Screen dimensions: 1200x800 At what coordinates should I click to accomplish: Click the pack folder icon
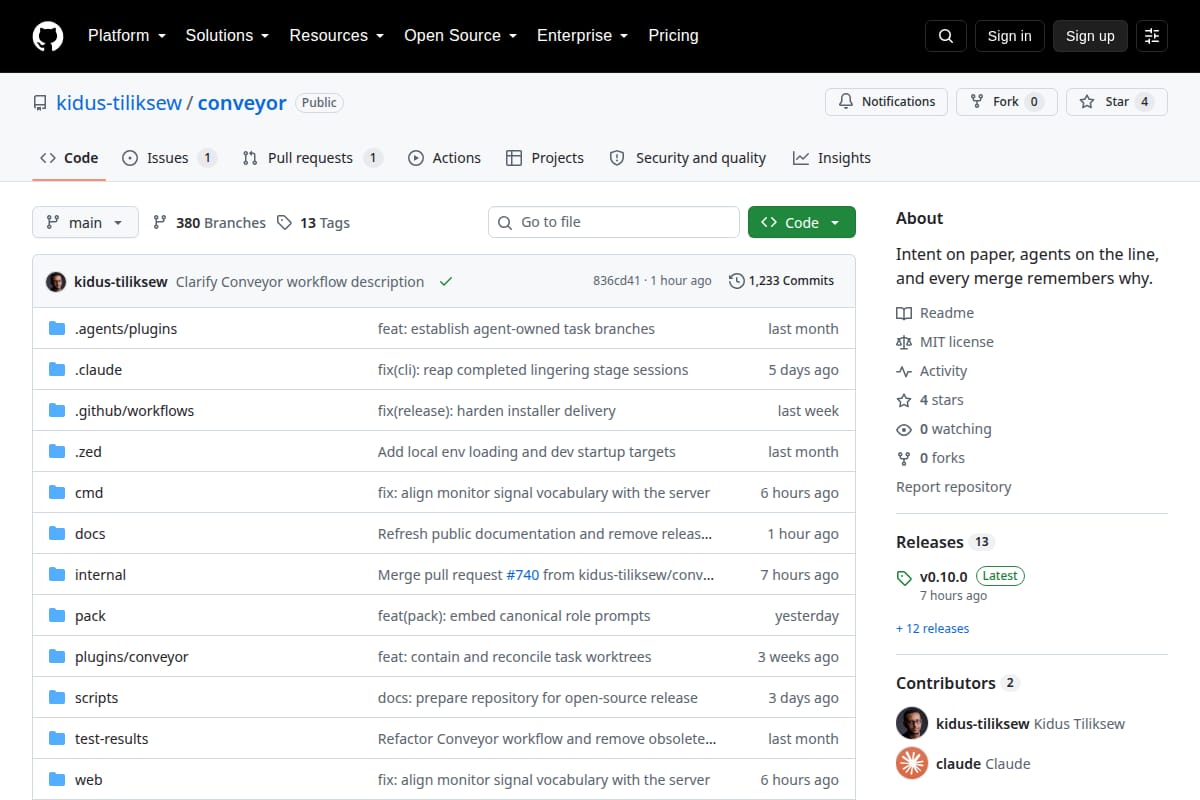(x=57, y=616)
